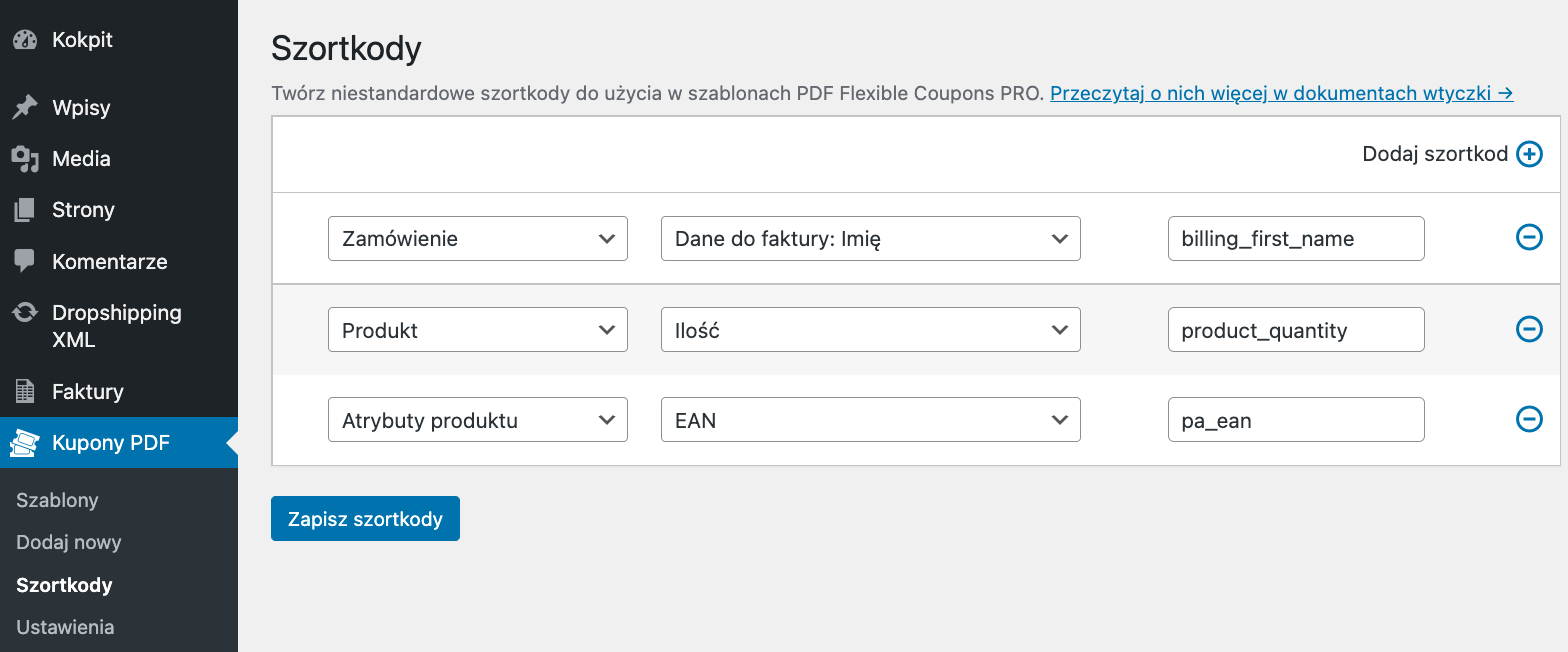Expand the EAN attribute dropdown

[x=870, y=421]
